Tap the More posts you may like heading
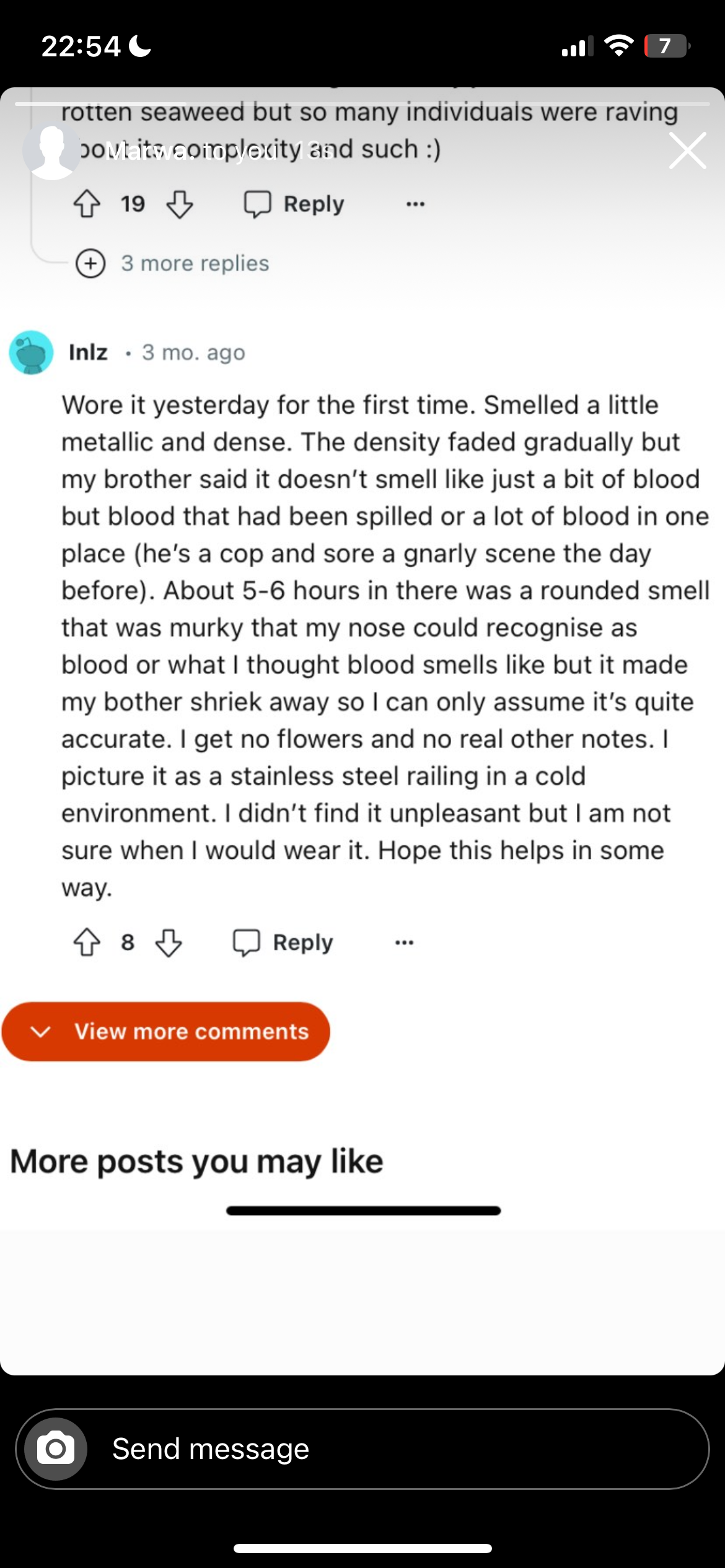This screenshot has width=725, height=1568. (196, 1161)
